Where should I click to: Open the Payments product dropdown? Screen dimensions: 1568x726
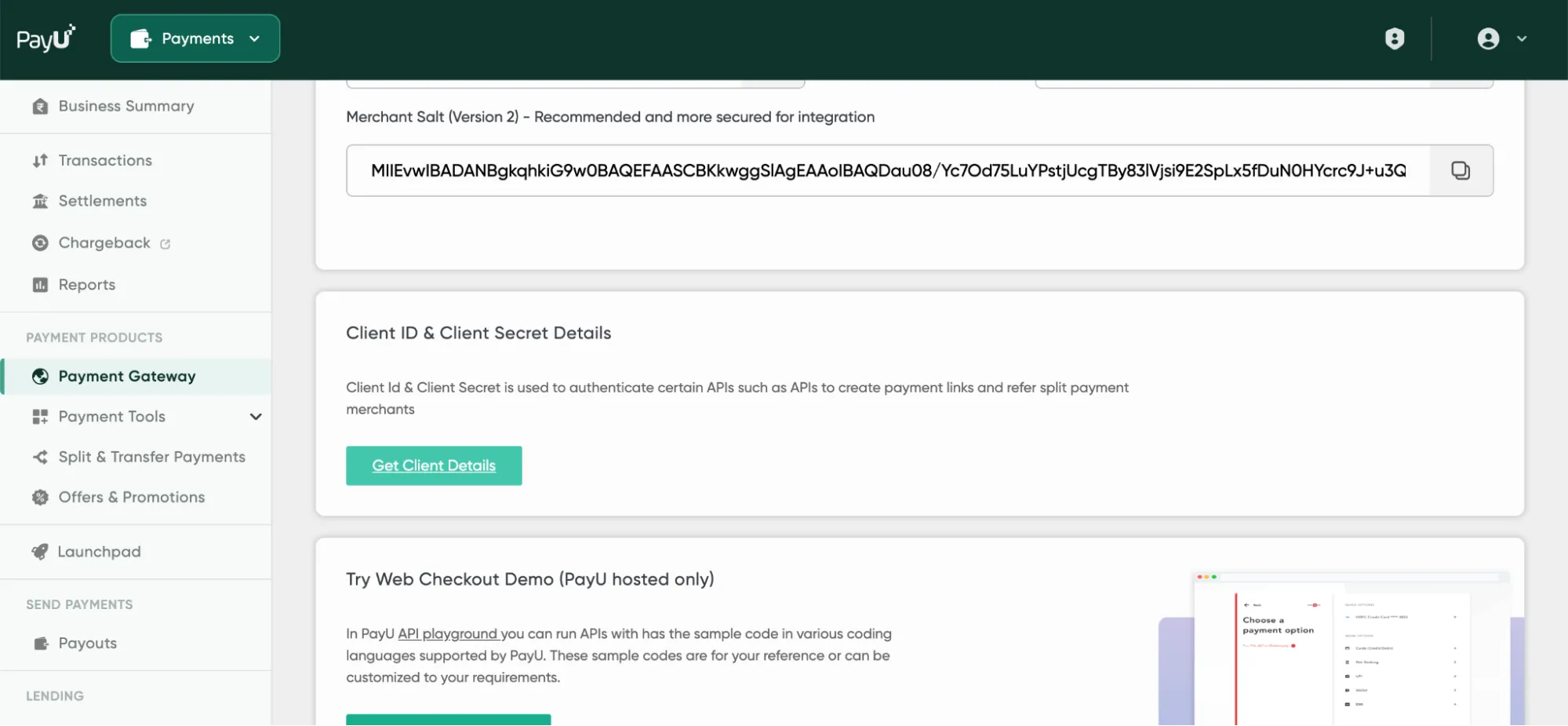click(x=195, y=38)
